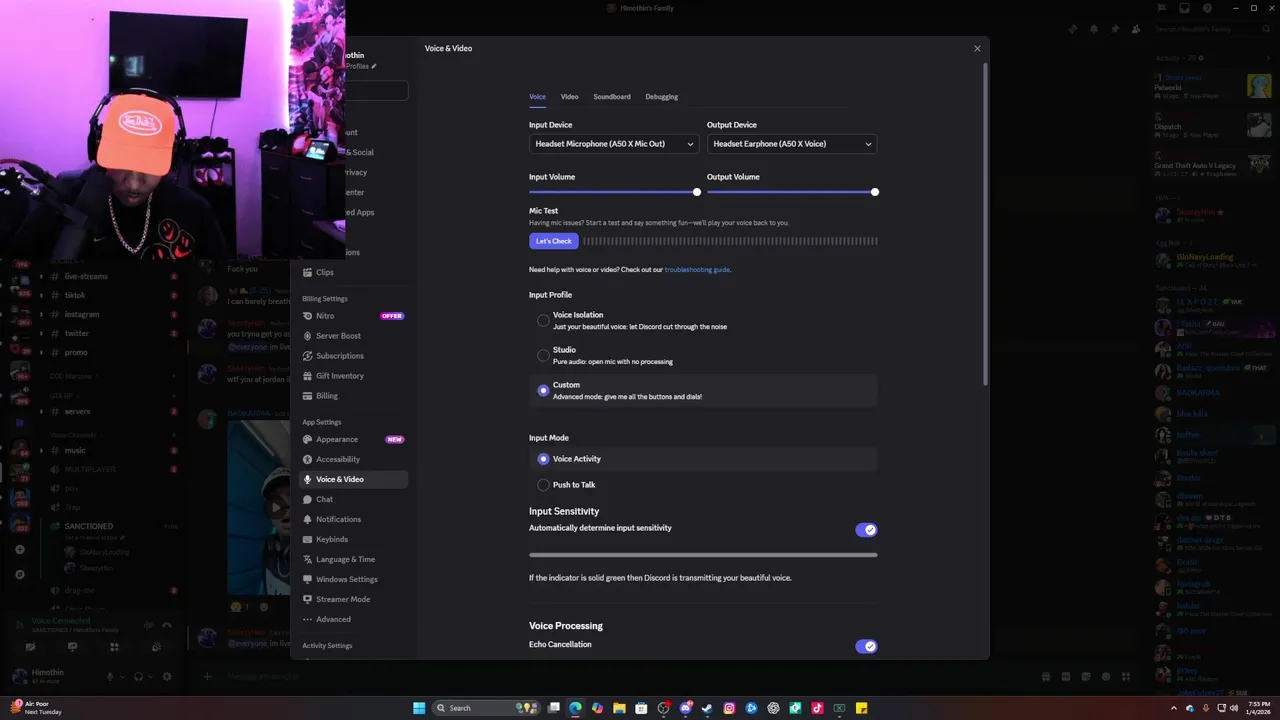
Task: Select the Custom input profile
Action: [x=543, y=391]
